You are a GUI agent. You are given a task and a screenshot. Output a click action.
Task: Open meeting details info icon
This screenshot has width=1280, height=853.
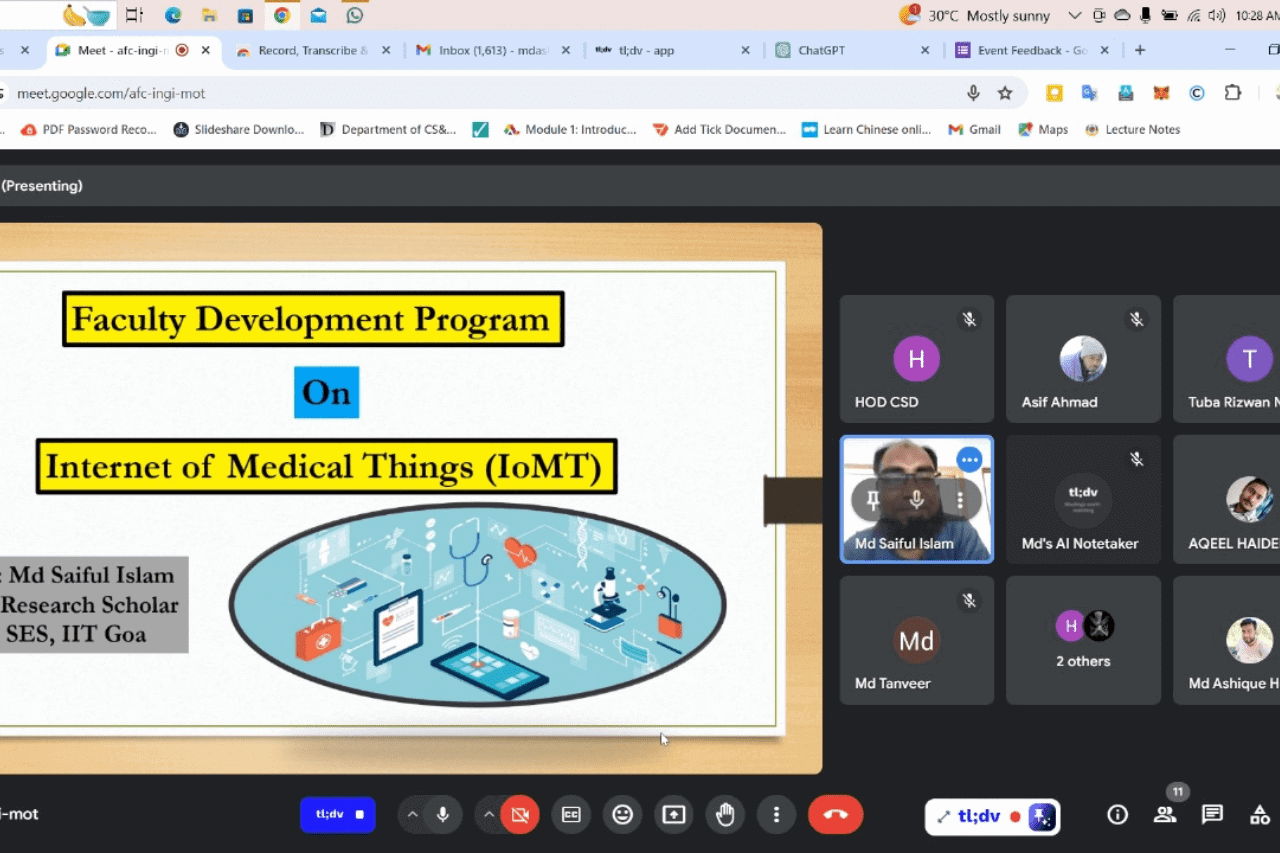pyautogui.click(x=1118, y=814)
